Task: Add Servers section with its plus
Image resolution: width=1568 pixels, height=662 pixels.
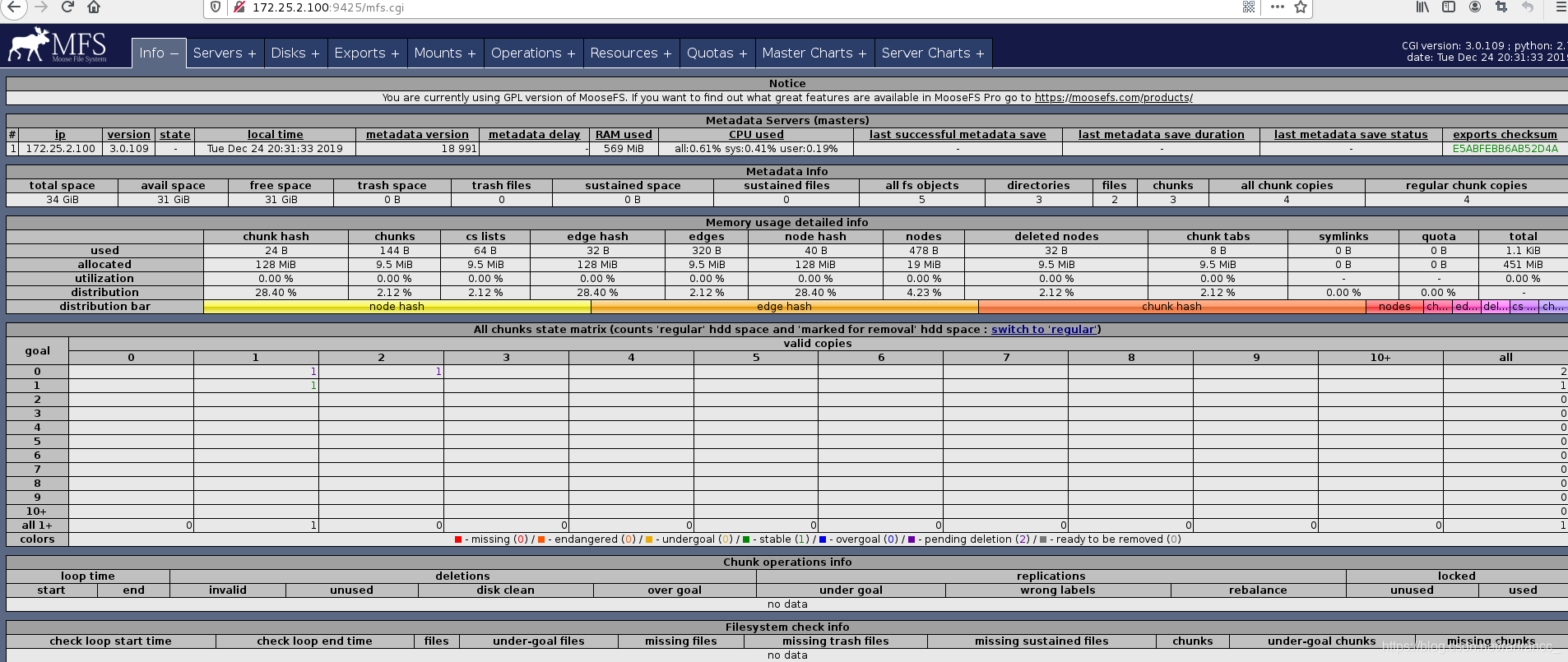Action: (x=252, y=53)
